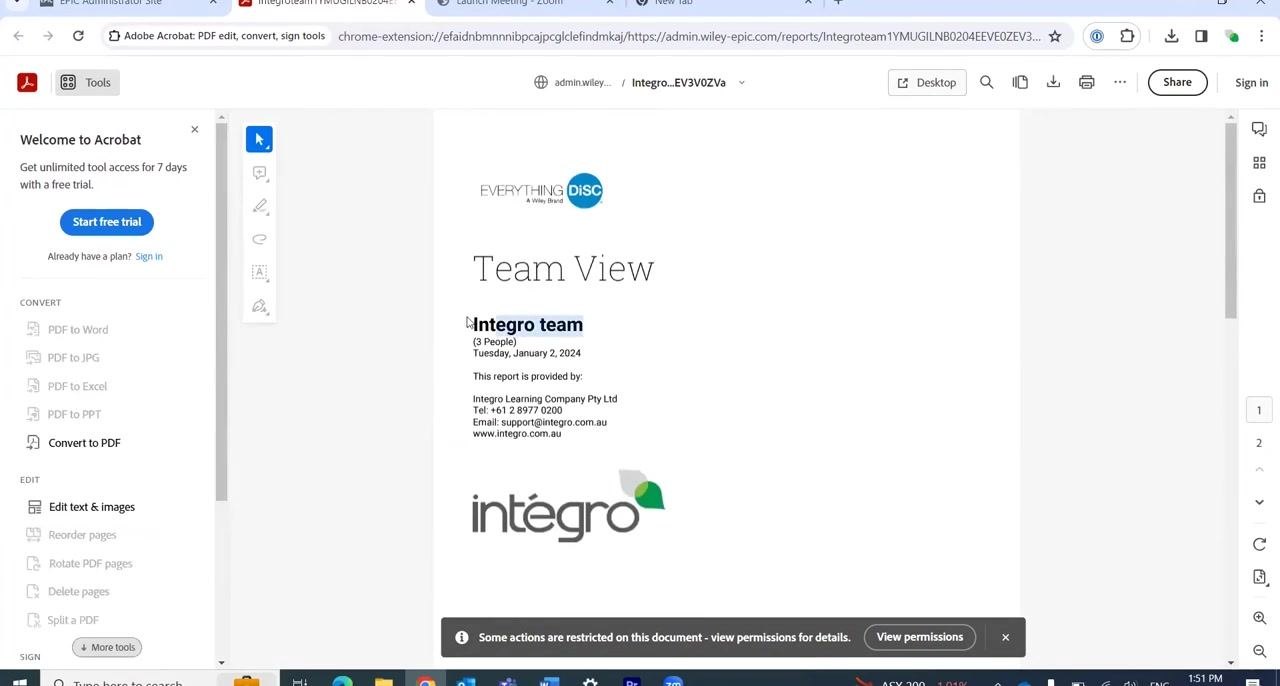Jump to page 1 indicator
The height and width of the screenshot is (686, 1280).
(x=1259, y=410)
